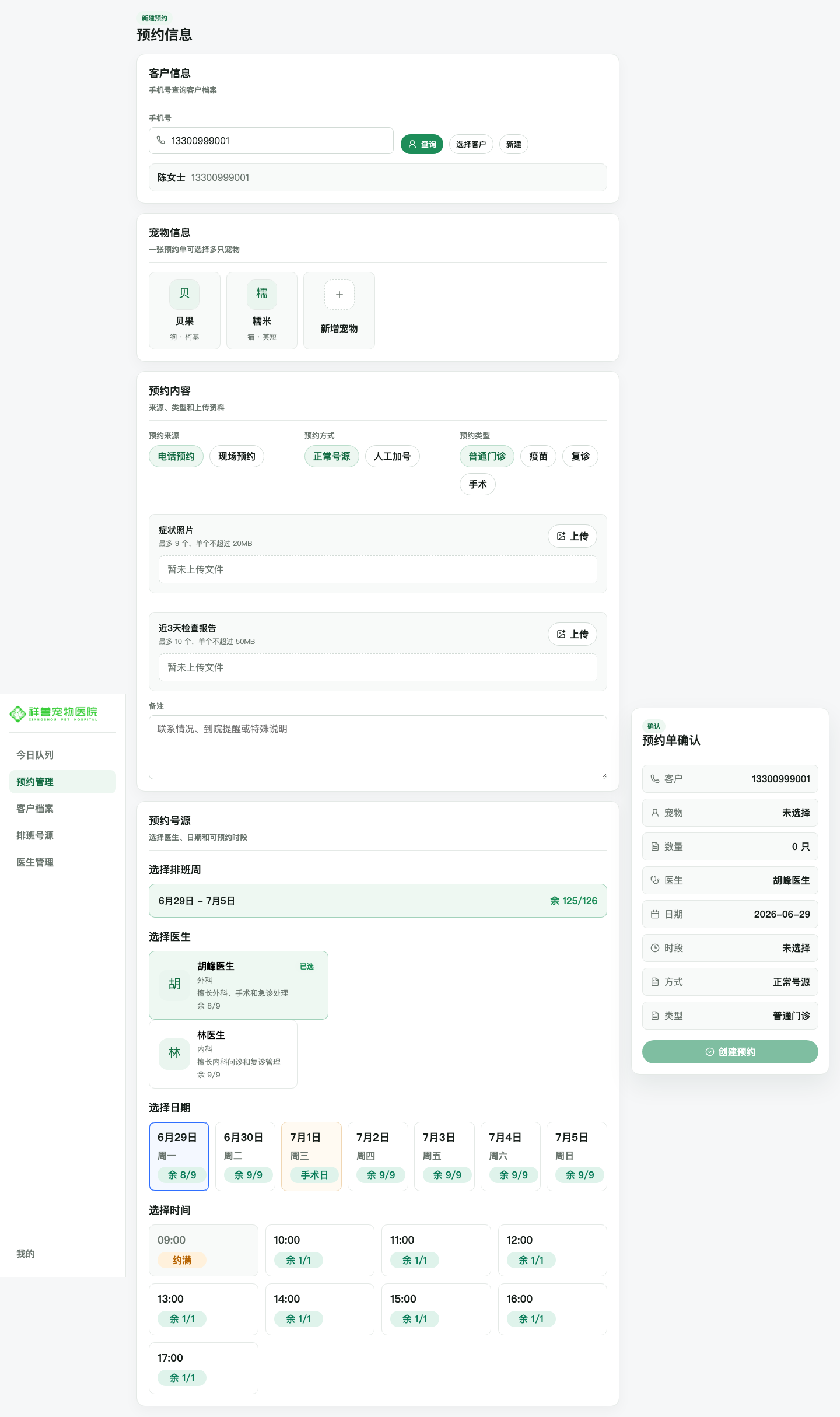Pick date 7月3日 周五
The height and width of the screenshot is (1417, 840).
coord(444,1156)
